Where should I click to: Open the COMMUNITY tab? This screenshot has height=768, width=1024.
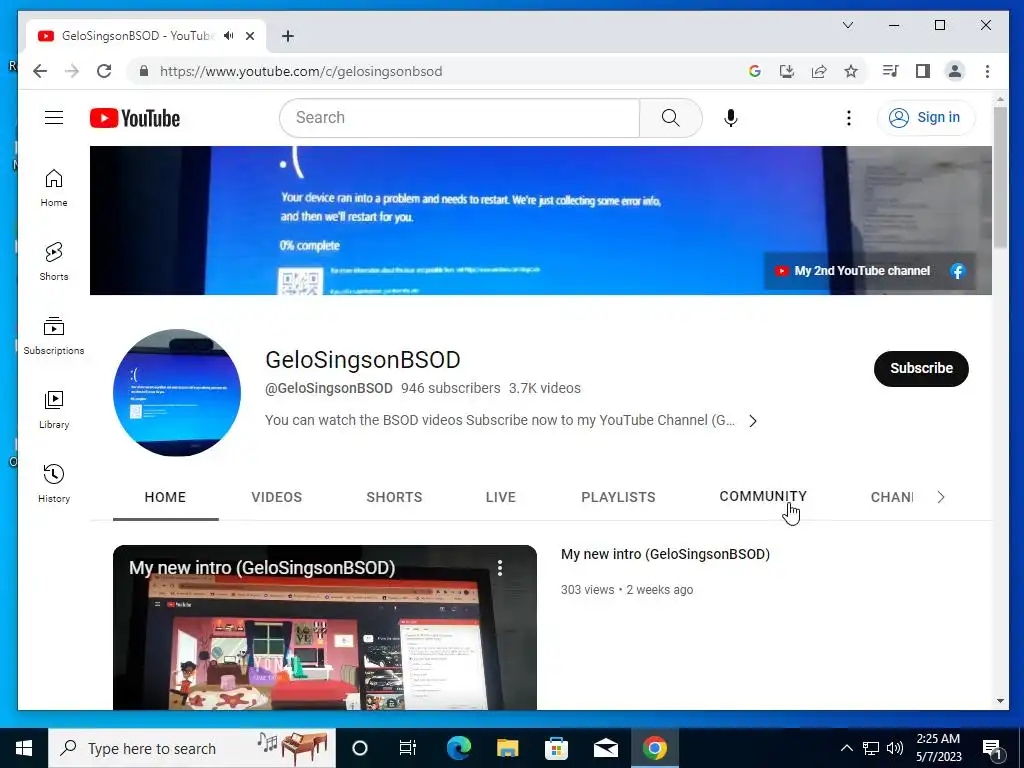tap(763, 496)
